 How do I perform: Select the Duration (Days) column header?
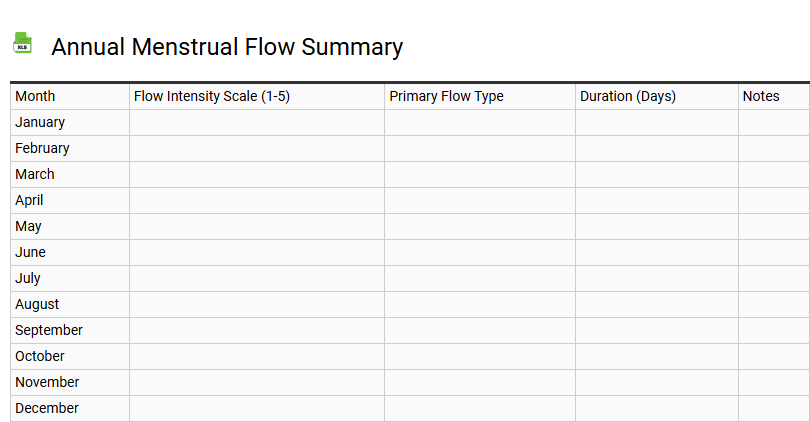[x=657, y=96]
